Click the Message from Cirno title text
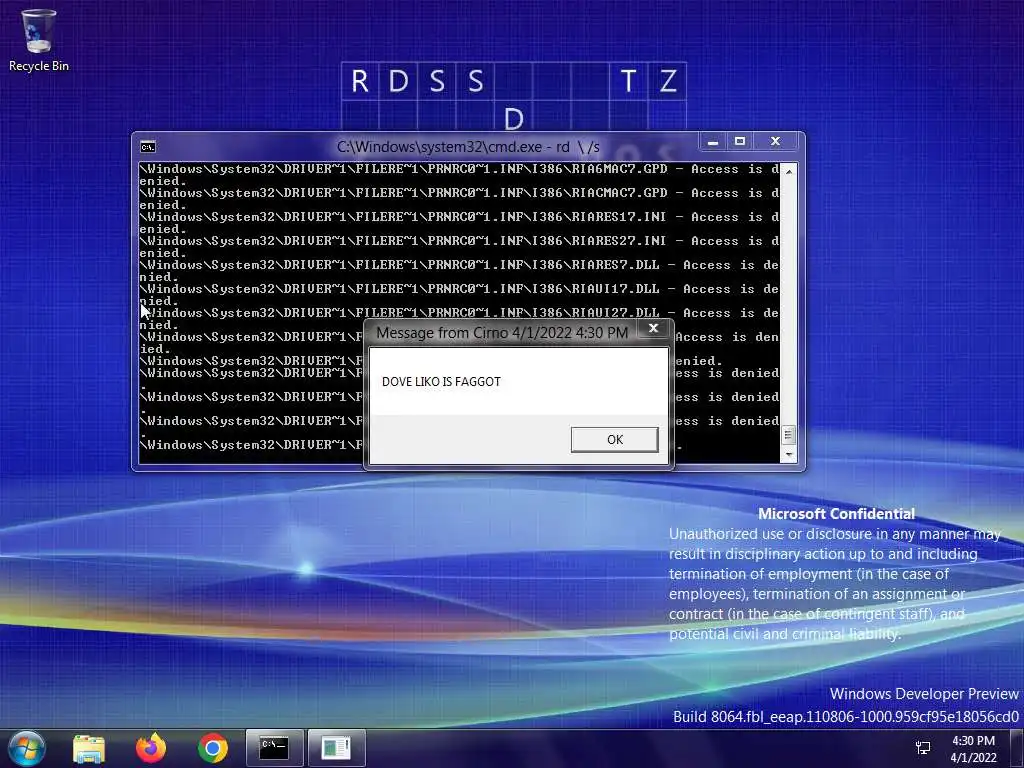 click(502, 333)
